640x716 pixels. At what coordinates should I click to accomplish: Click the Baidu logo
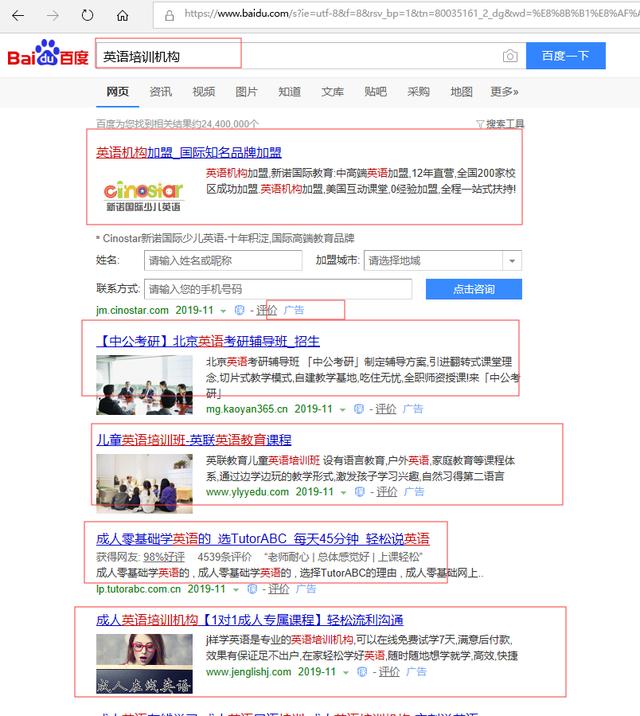(x=47, y=53)
